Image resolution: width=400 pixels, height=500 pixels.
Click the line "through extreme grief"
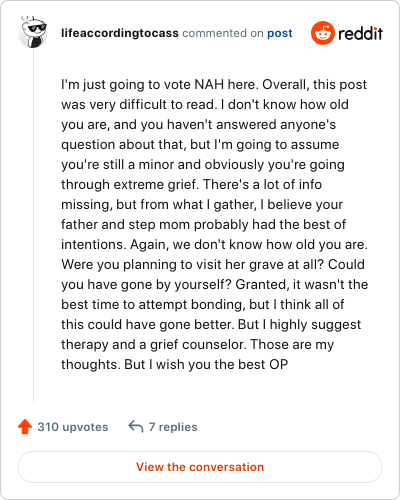pyautogui.click(x=191, y=185)
